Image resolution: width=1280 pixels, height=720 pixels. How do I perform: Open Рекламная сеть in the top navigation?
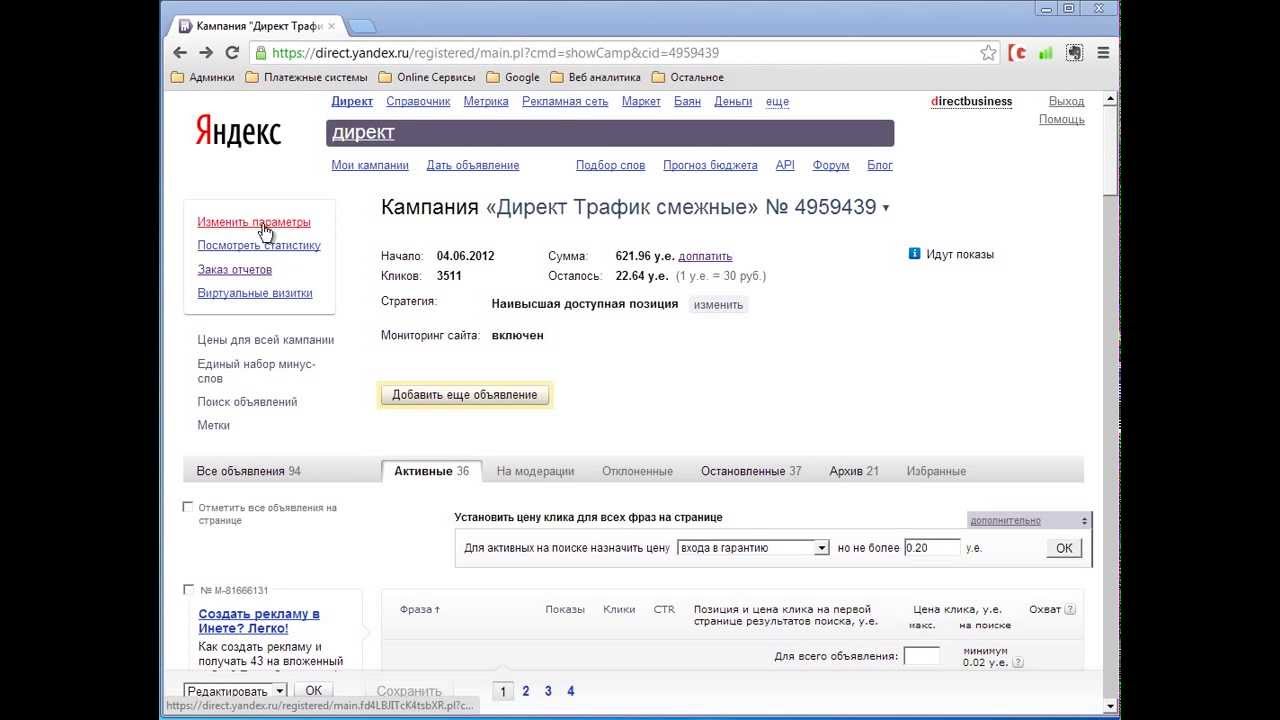pyautogui.click(x=565, y=101)
